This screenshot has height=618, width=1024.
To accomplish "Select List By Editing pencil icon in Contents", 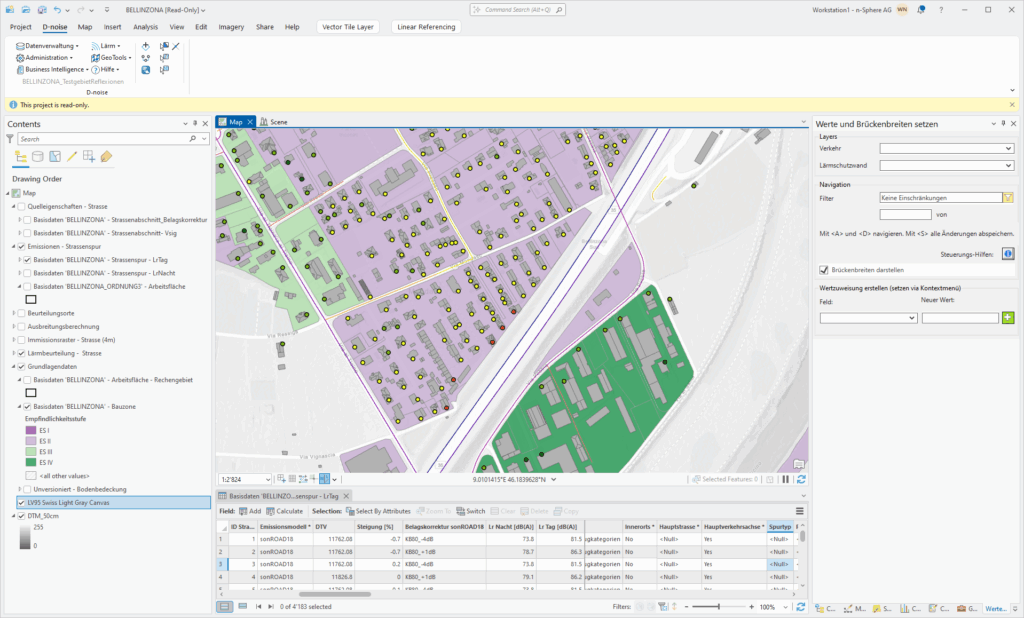I will click(x=71, y=156).
